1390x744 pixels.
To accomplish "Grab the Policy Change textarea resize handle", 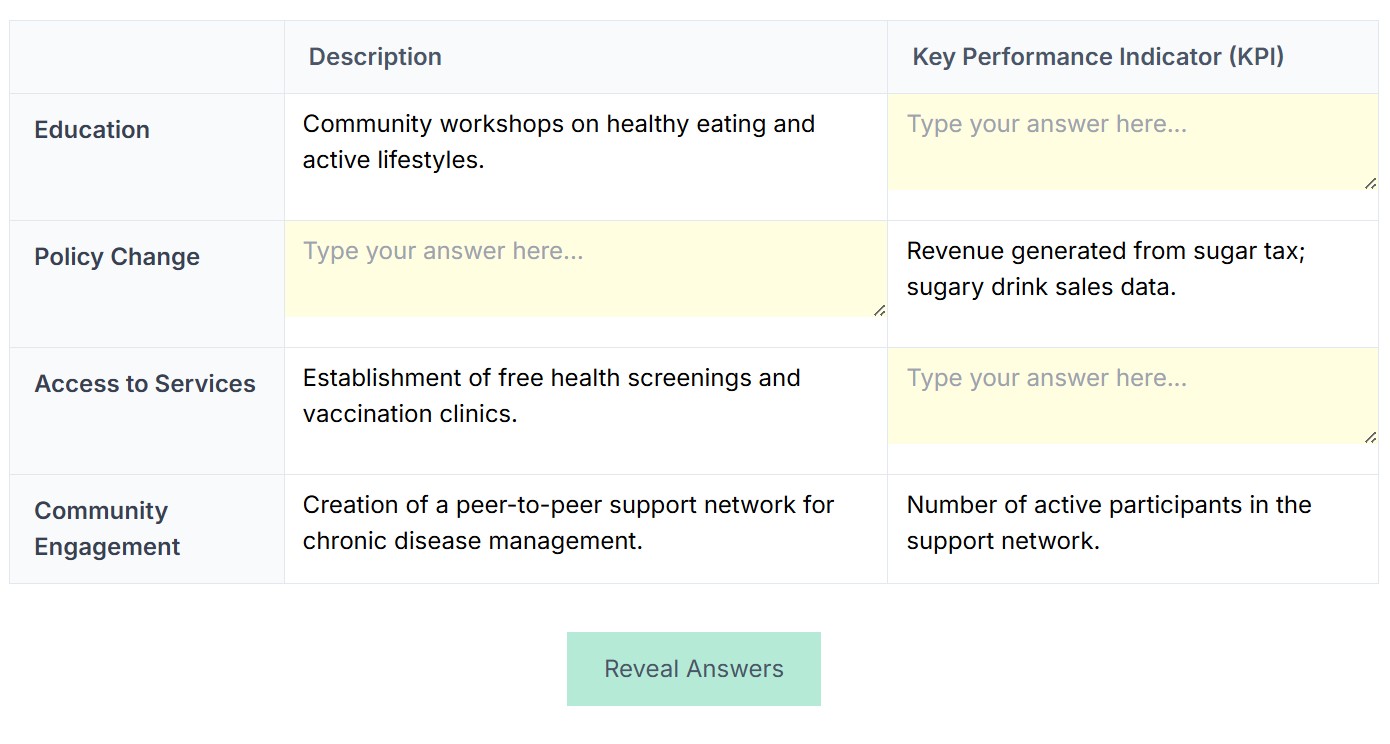I will 879,310.
